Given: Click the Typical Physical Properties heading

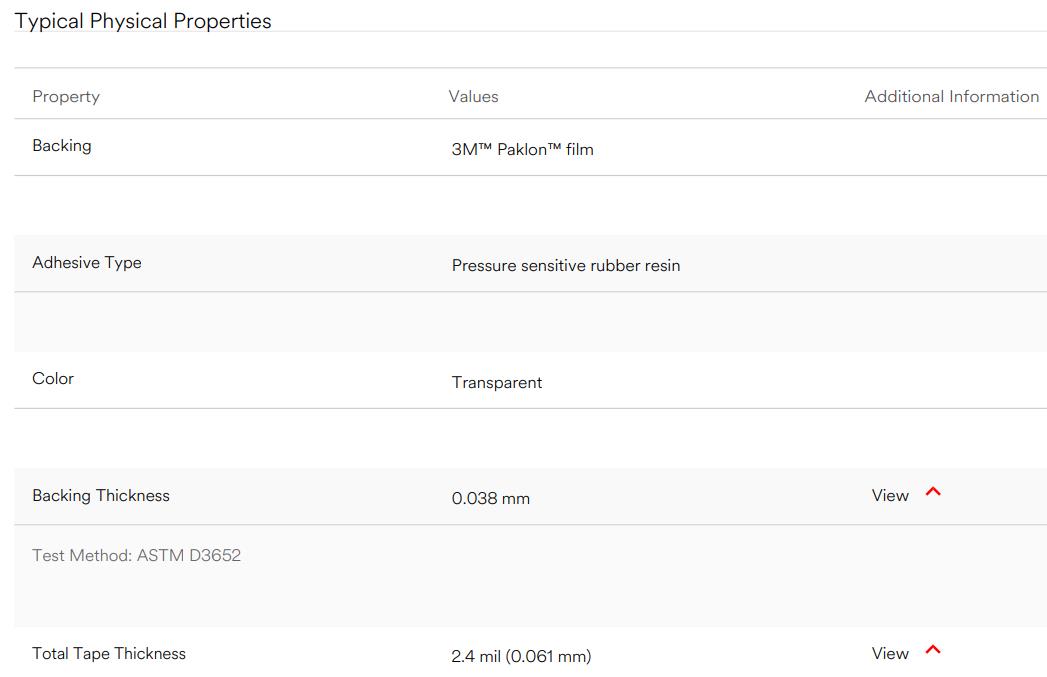Looking at the screenshot, I should 143,21.
